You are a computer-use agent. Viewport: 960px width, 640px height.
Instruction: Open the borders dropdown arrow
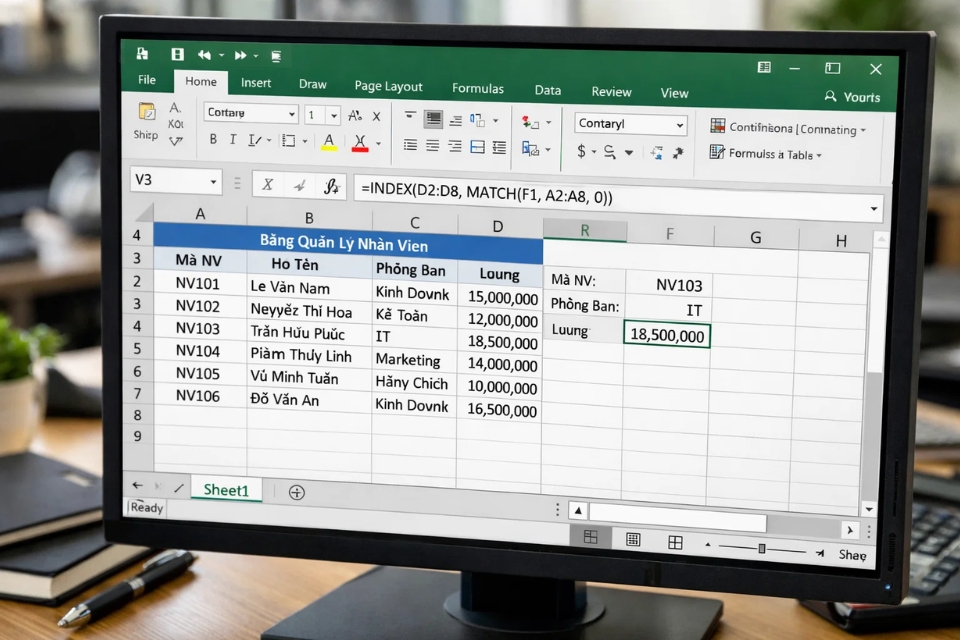click(x=305, y=140)
